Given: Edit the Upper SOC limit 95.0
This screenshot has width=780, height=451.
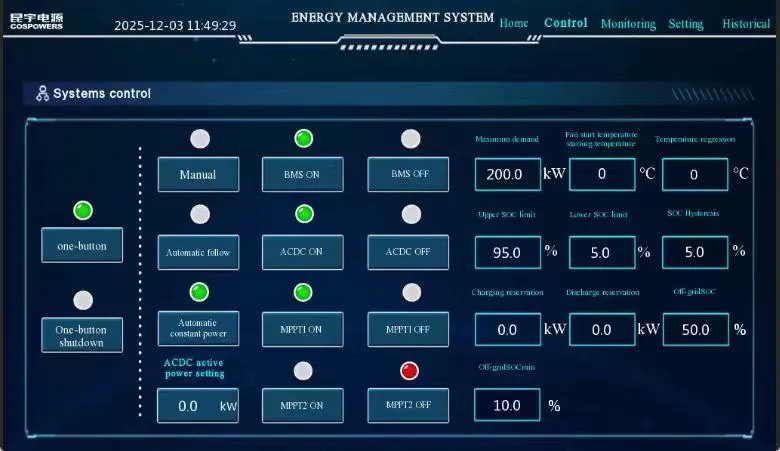Looking at the screenshot, I should pos(507,253).
